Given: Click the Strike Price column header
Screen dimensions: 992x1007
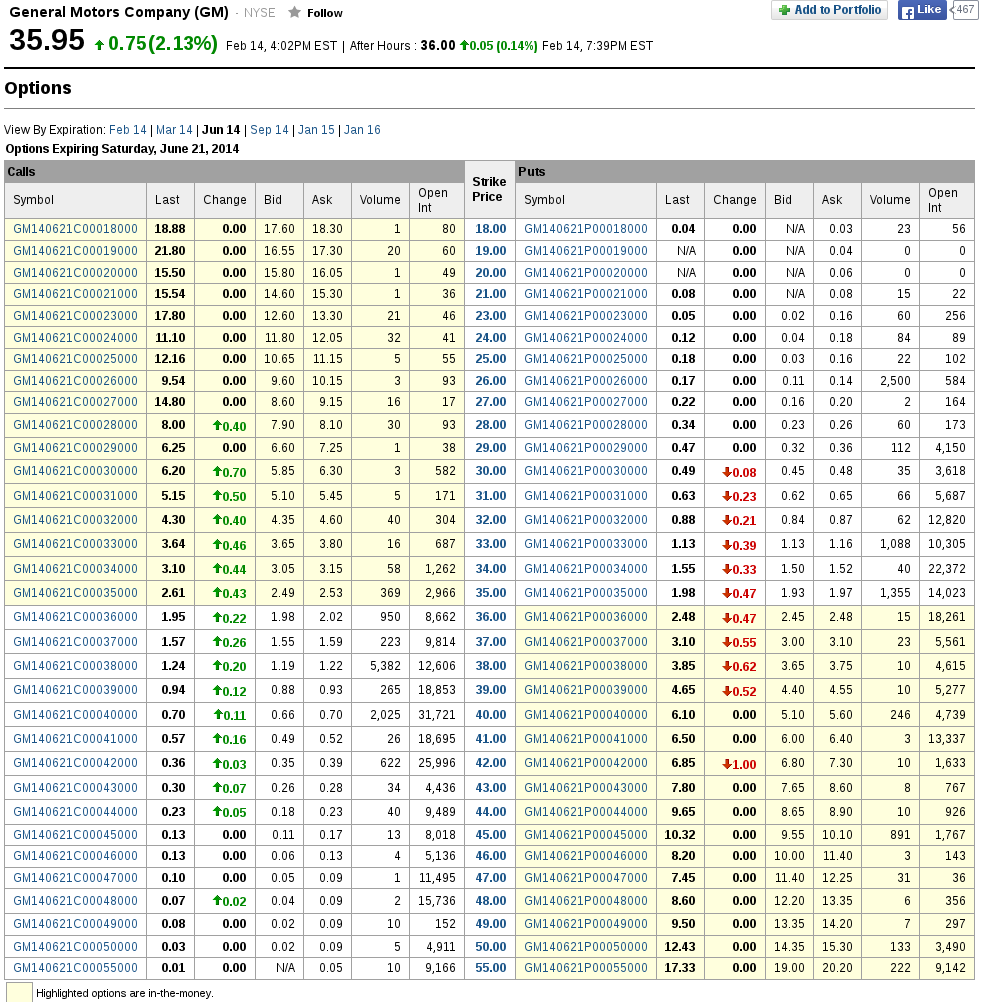Looking at the screenshot, I should click(489, 189).
